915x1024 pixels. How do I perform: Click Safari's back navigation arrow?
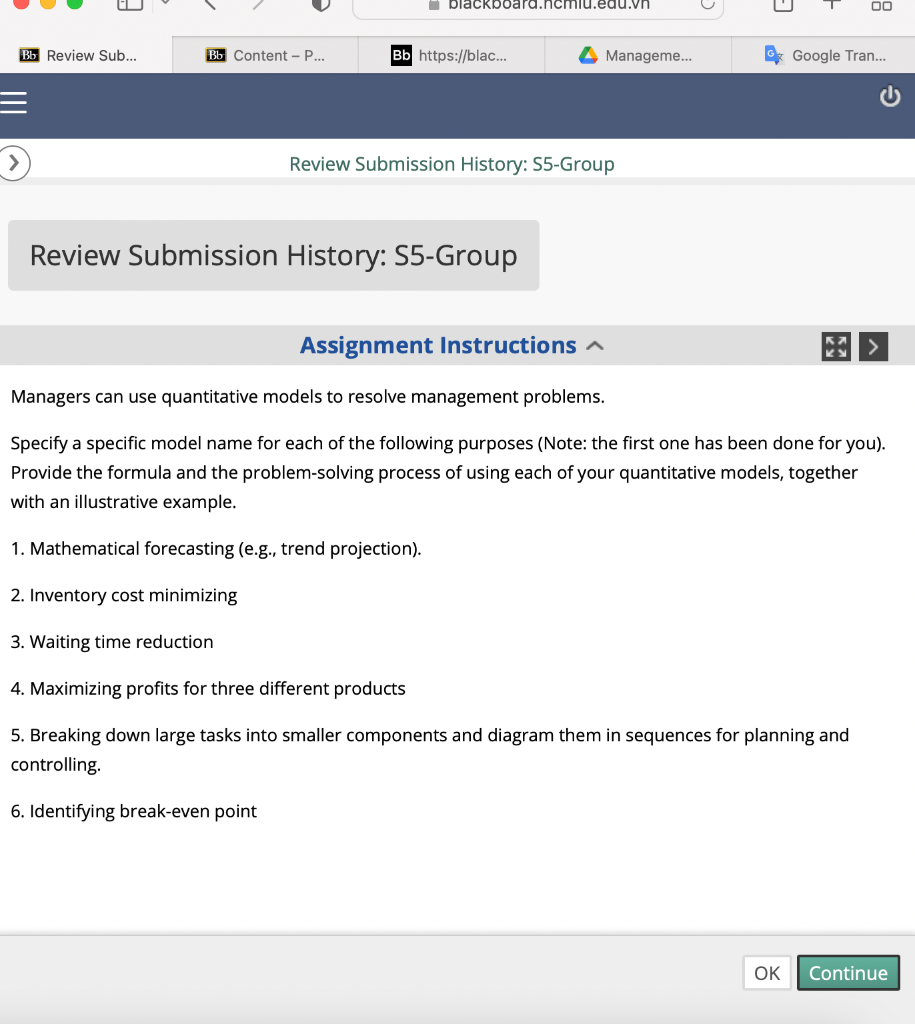(x=210, y=5)
